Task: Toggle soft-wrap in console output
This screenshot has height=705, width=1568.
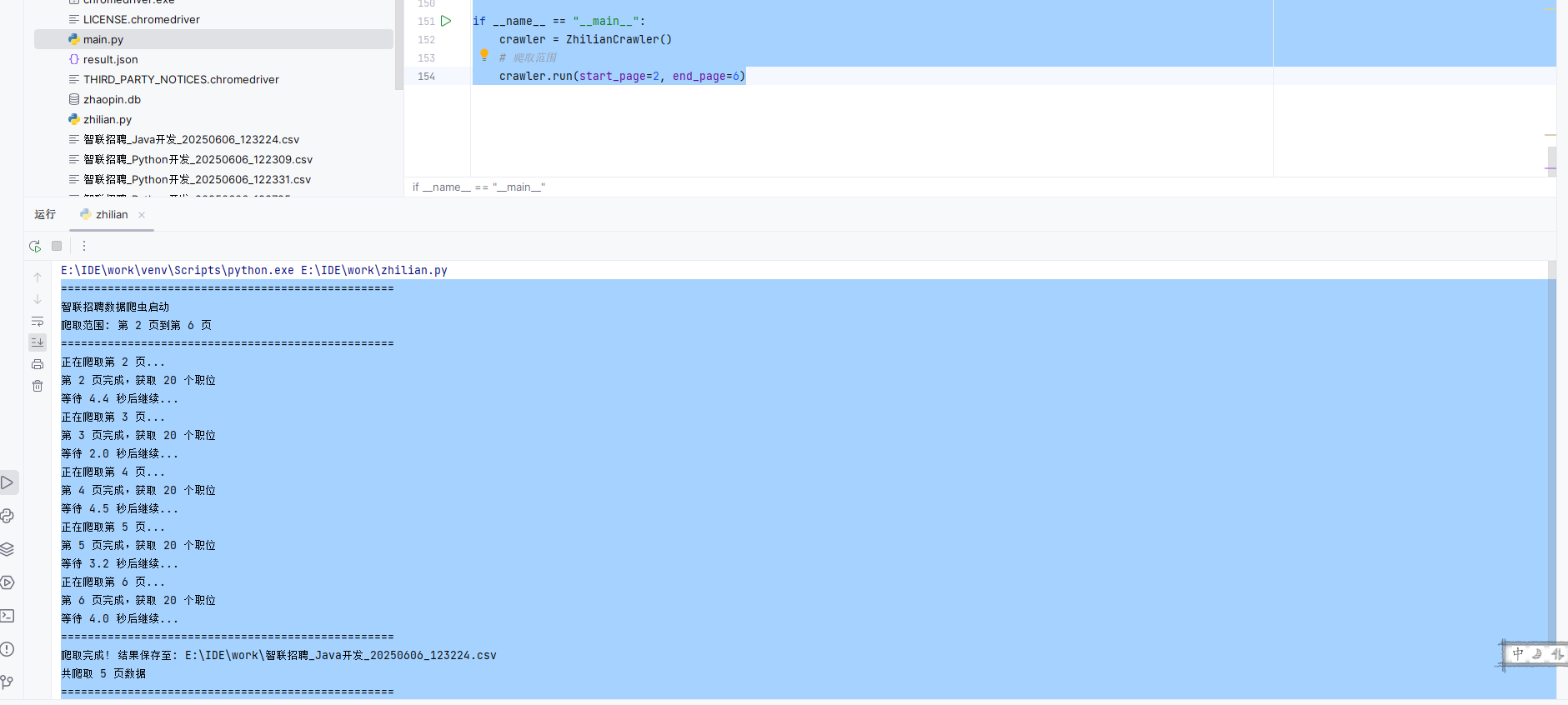Action: [x=38, y=321]
